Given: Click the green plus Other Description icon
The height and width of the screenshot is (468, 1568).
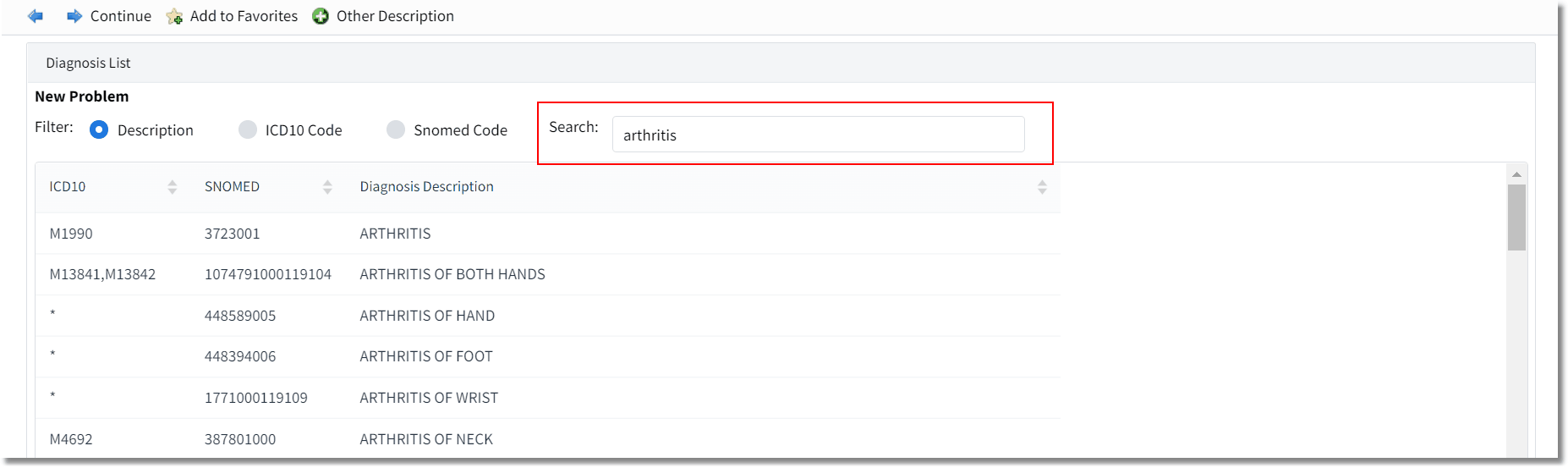Looking at the screenshot, I should [x=321, y=16].
